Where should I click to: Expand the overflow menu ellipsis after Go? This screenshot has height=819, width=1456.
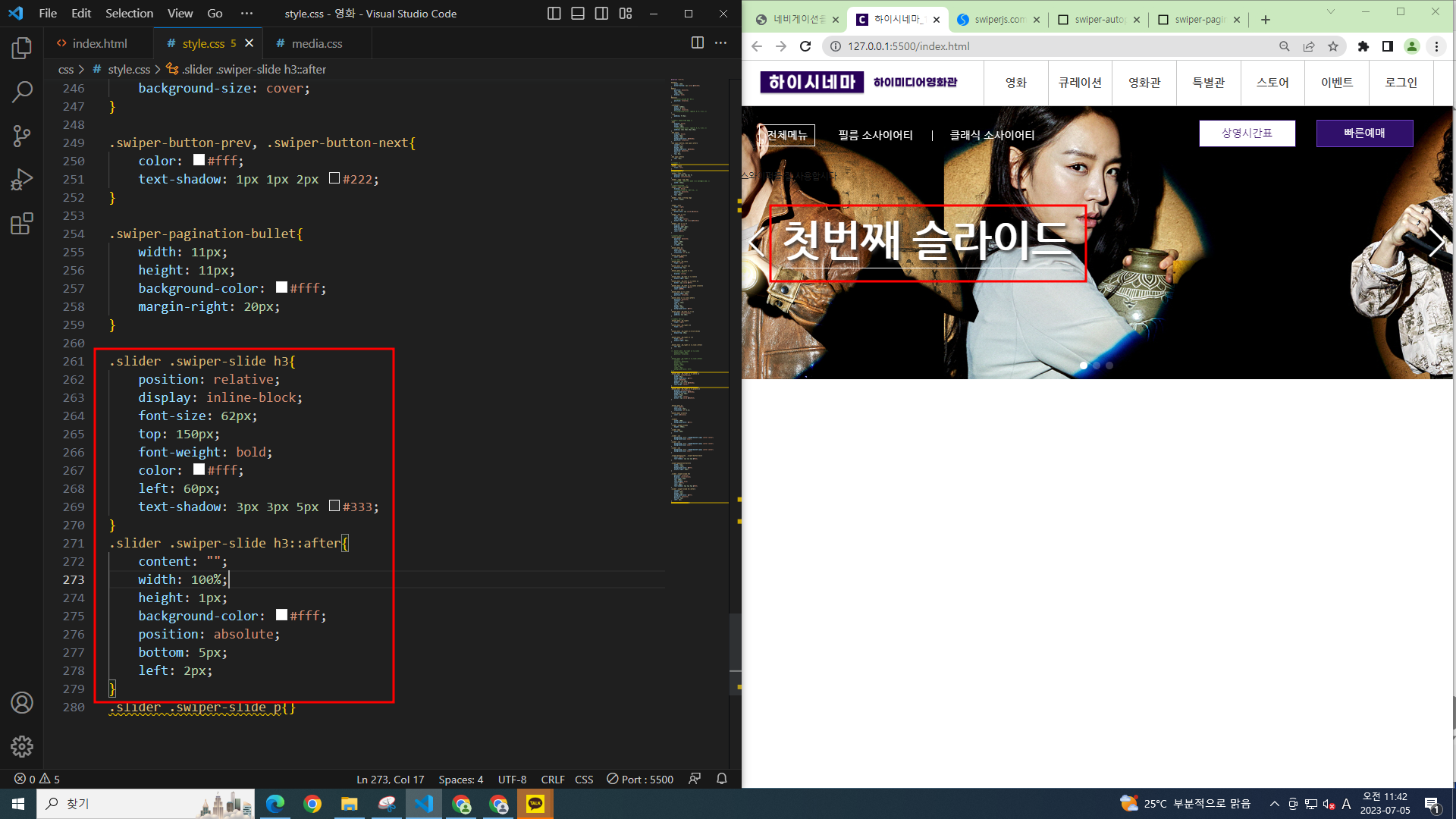coord(246,14)
